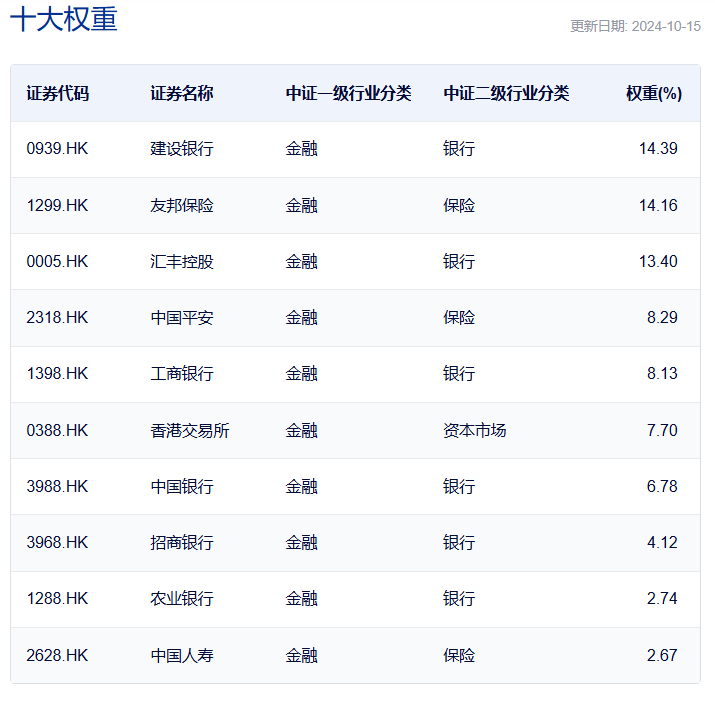Screen dimensions: 715x701
Task: Select security code 0005.HK
Action: click(57, 261)
